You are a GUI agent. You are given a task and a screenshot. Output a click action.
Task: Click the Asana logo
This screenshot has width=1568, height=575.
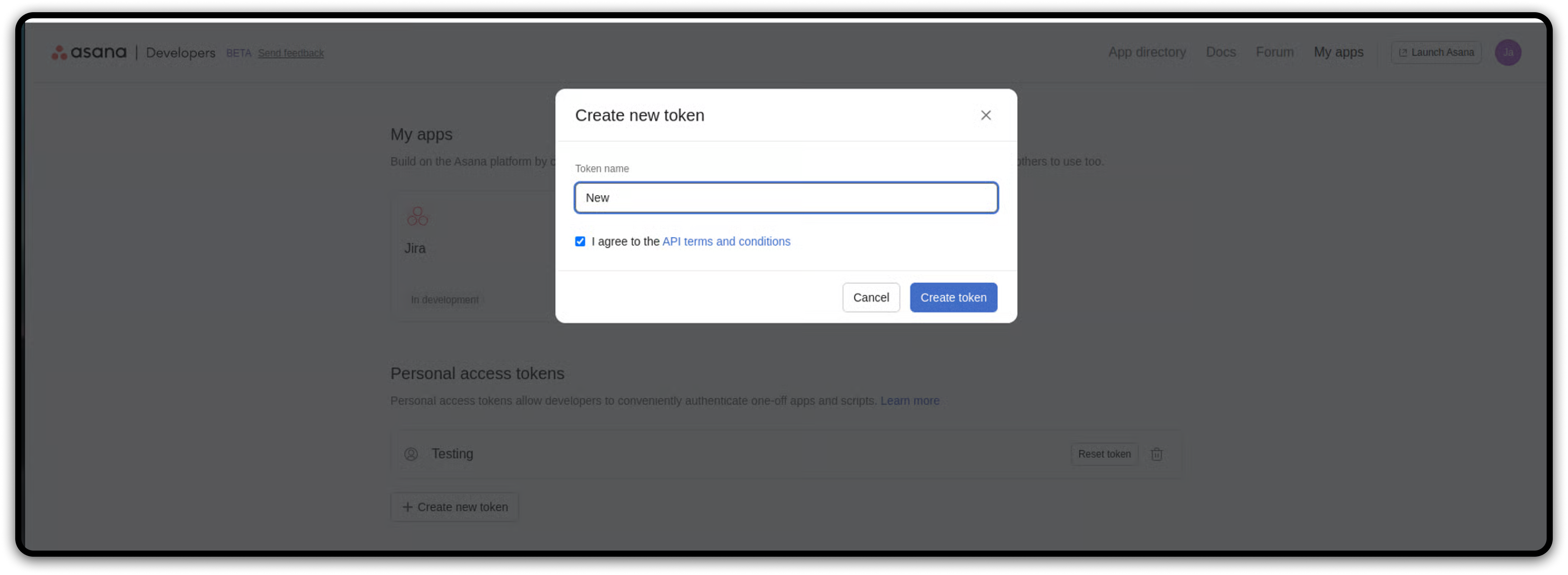tap(89, 53)
